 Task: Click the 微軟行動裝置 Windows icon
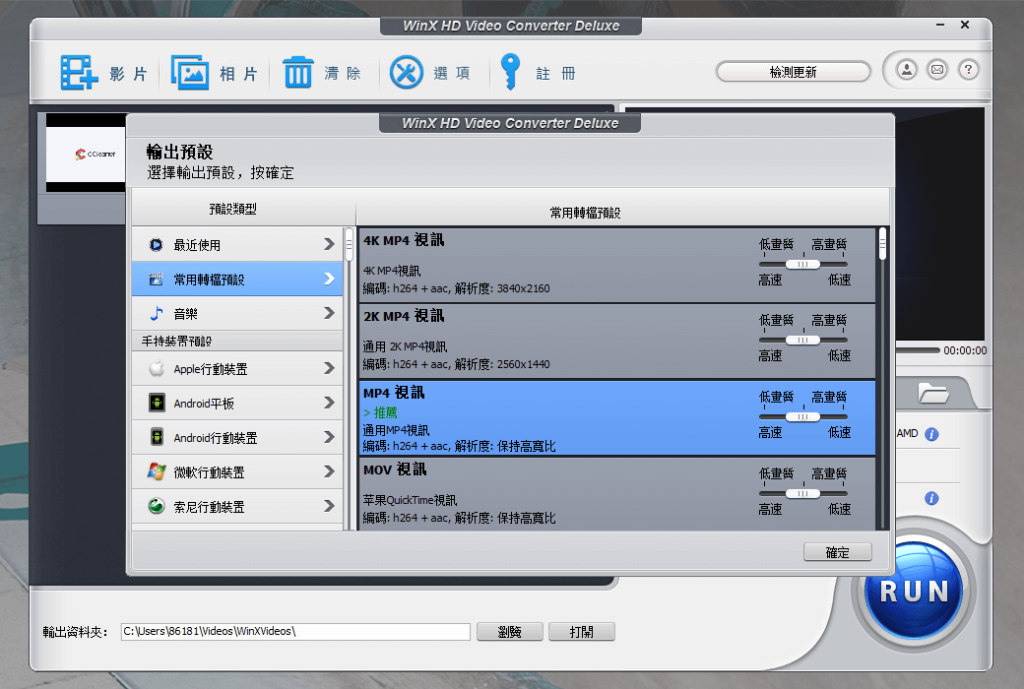coord(156,472)
